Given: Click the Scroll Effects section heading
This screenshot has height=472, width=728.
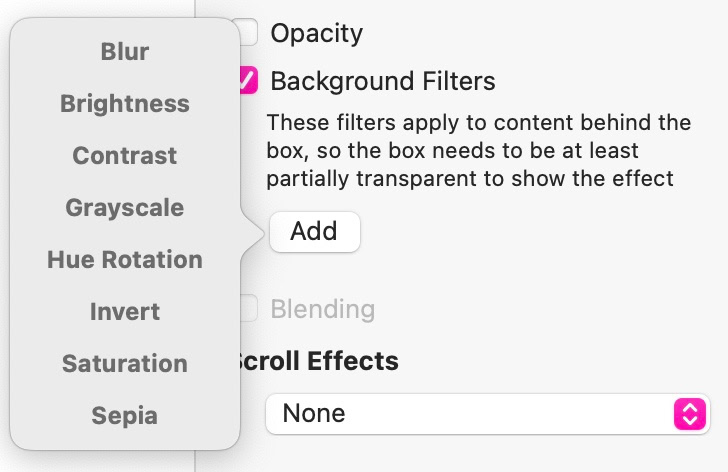Looking at the screenshot, I should click(x=318, y=361).
